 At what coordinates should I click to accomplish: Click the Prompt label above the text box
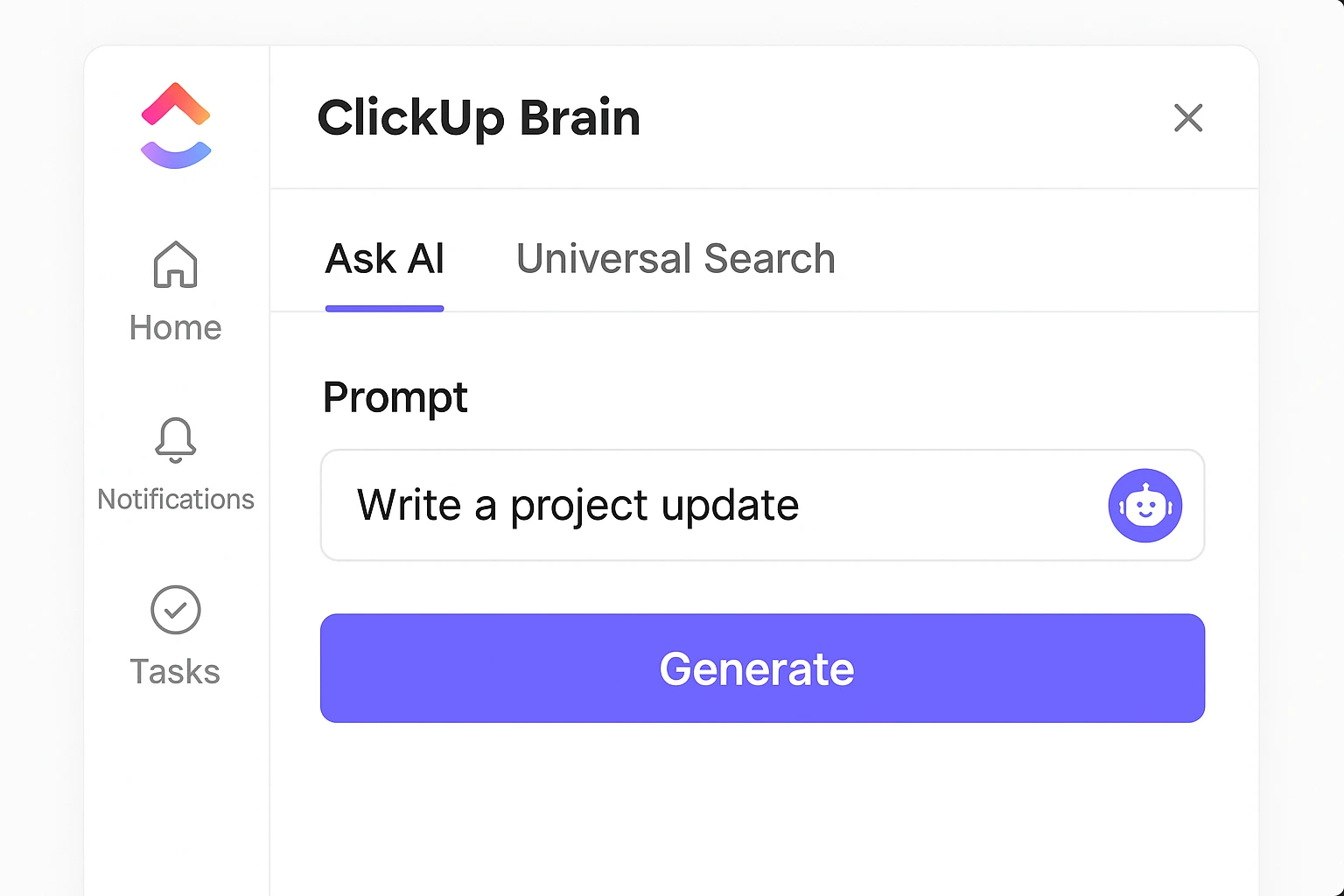pos(395,397)
